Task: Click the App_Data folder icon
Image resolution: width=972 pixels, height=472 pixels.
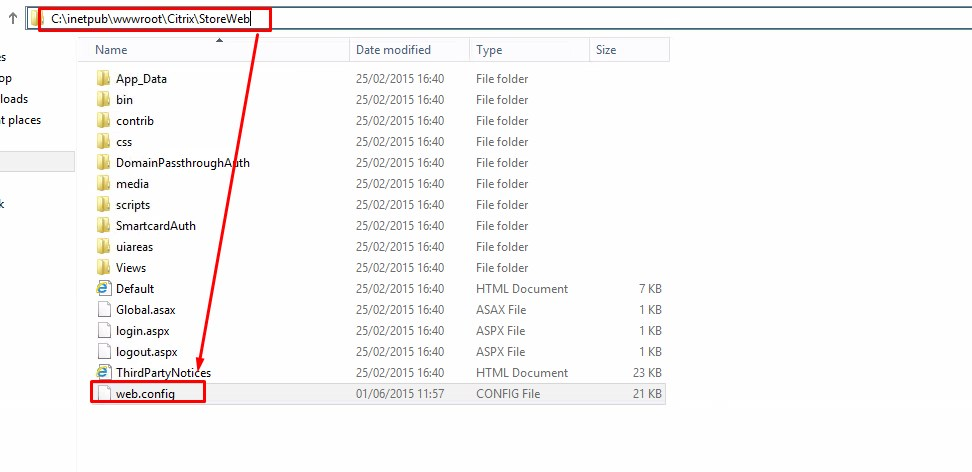Action: pos(103,79)
